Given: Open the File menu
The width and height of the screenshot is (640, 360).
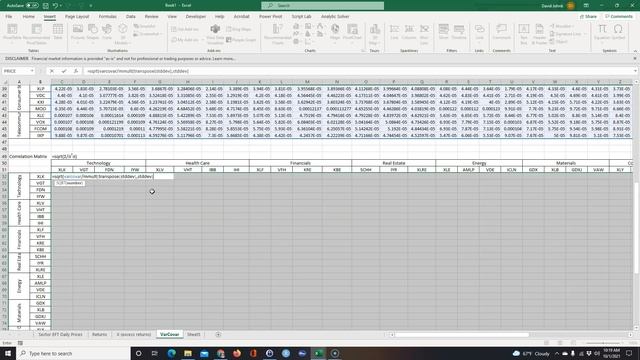Looking at the screenshot, I should click(9, 16).
